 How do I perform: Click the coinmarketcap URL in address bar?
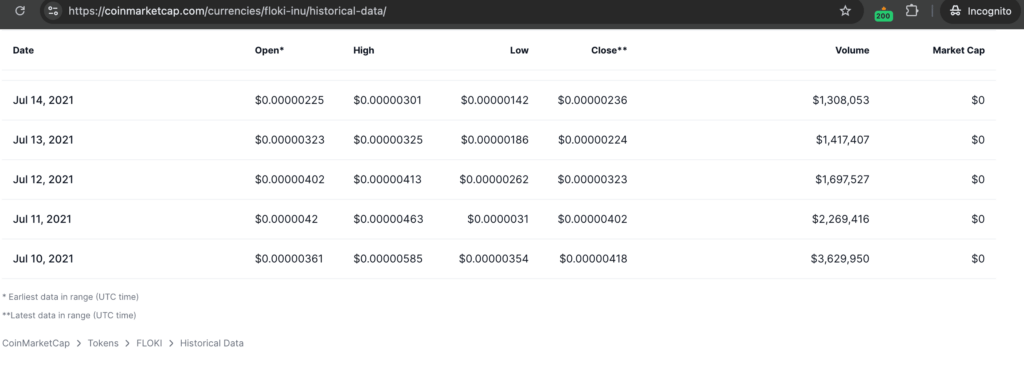pyautogui.click(x=227, y=11)
